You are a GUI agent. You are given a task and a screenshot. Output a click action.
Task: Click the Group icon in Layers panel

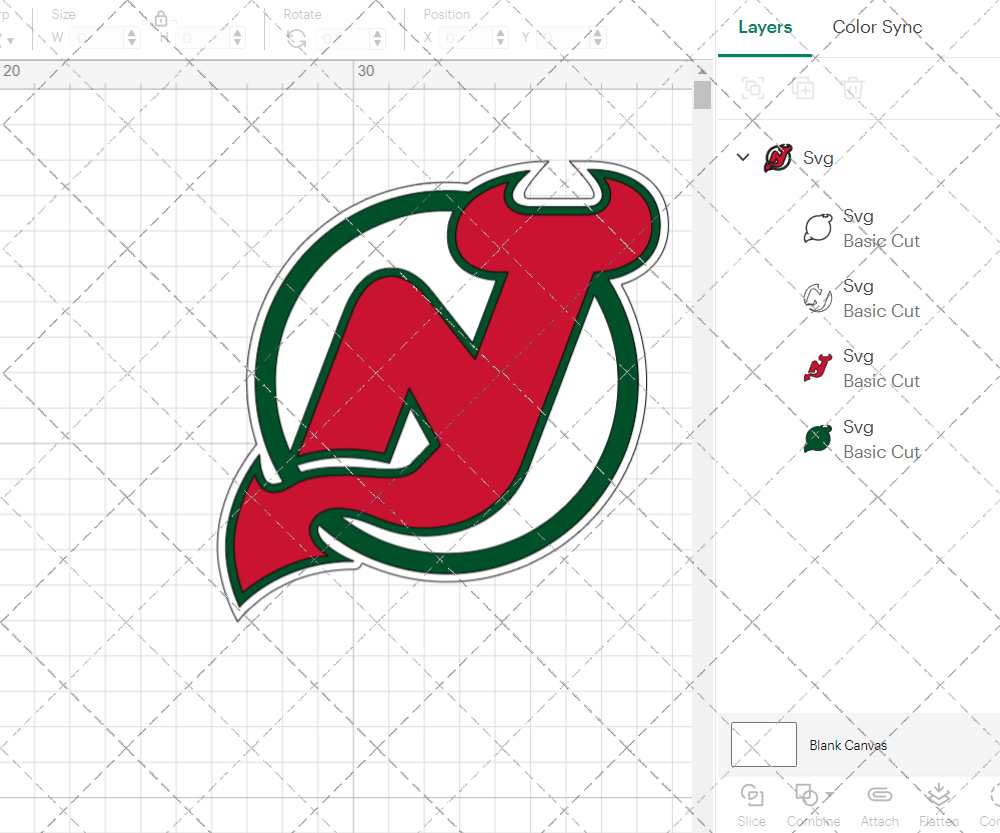[x=753, y=88]
